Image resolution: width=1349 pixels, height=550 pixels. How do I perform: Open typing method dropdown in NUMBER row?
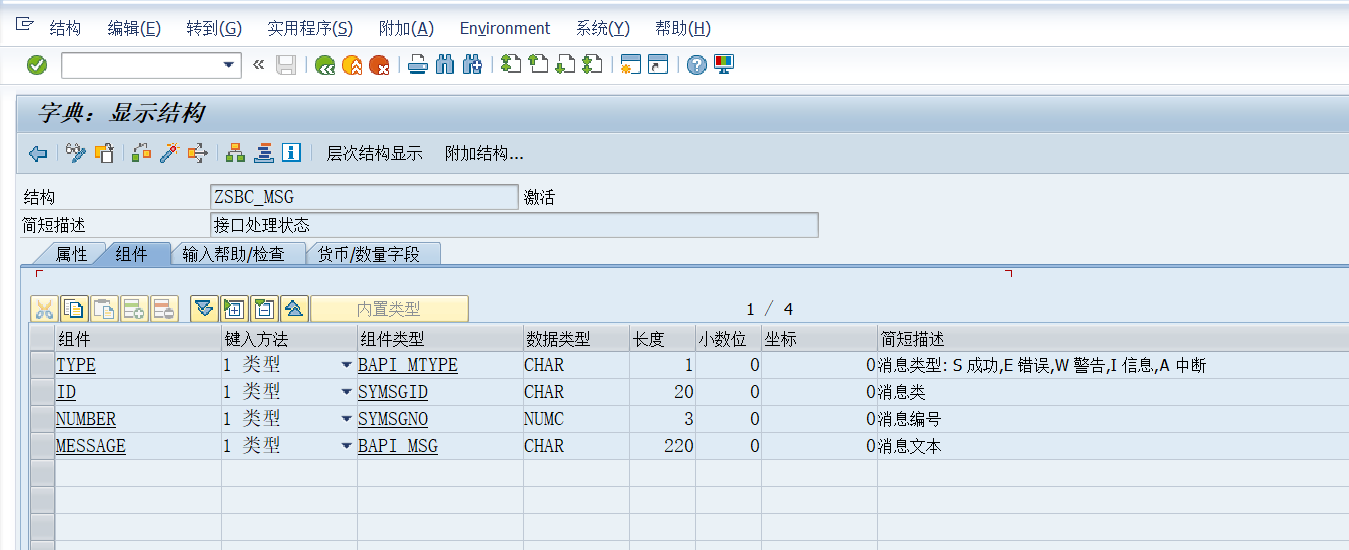(x=346, y=419)
